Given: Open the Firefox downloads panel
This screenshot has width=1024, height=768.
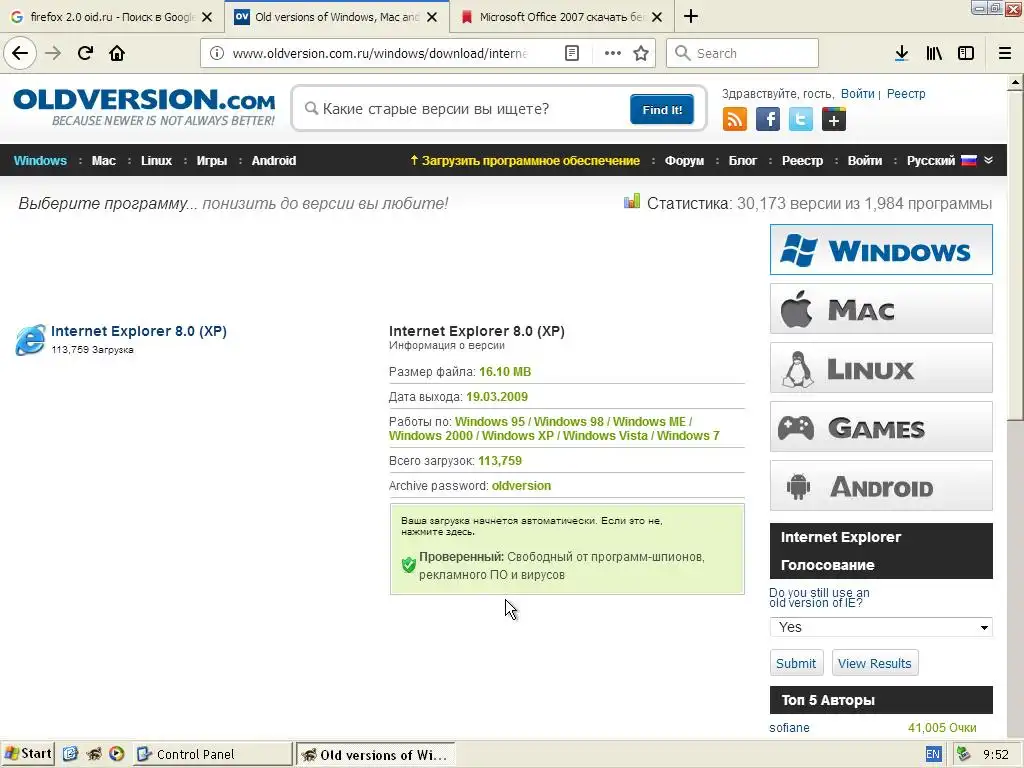Looking at the screenshot, I should click(x=901, y=53).
